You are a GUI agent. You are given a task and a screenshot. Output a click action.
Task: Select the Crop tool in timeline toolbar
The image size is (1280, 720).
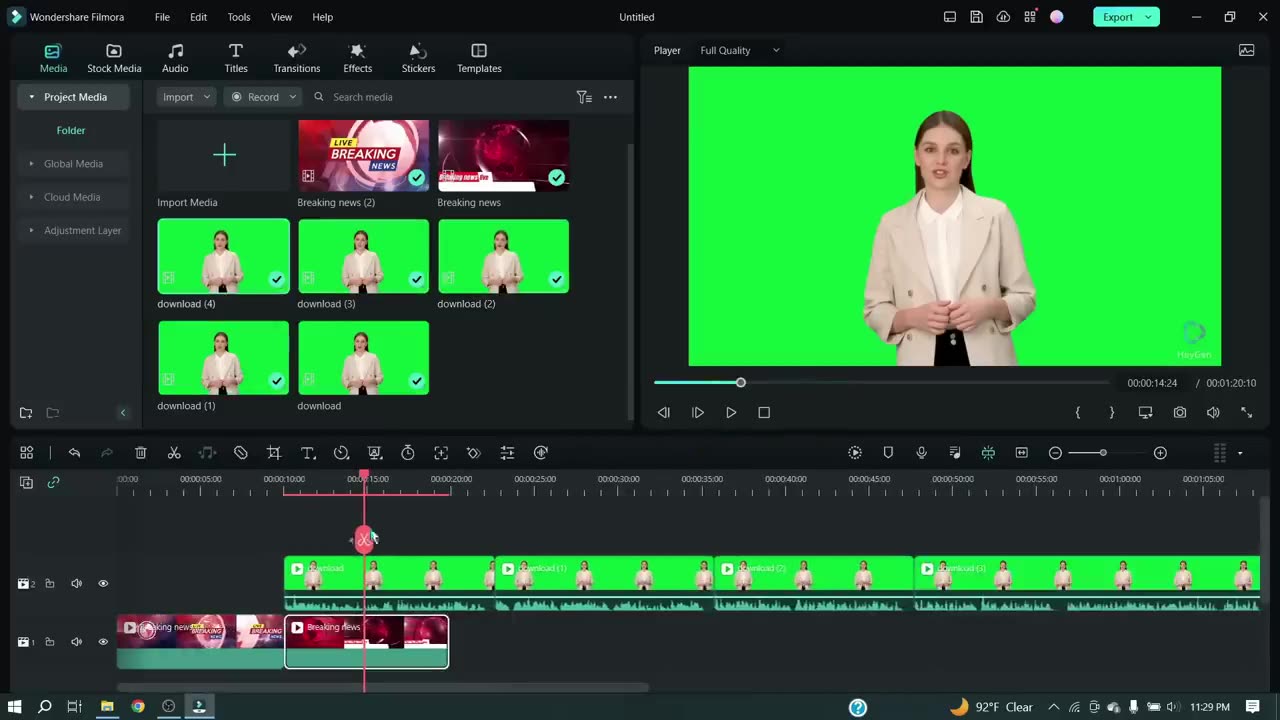point(274,453)
